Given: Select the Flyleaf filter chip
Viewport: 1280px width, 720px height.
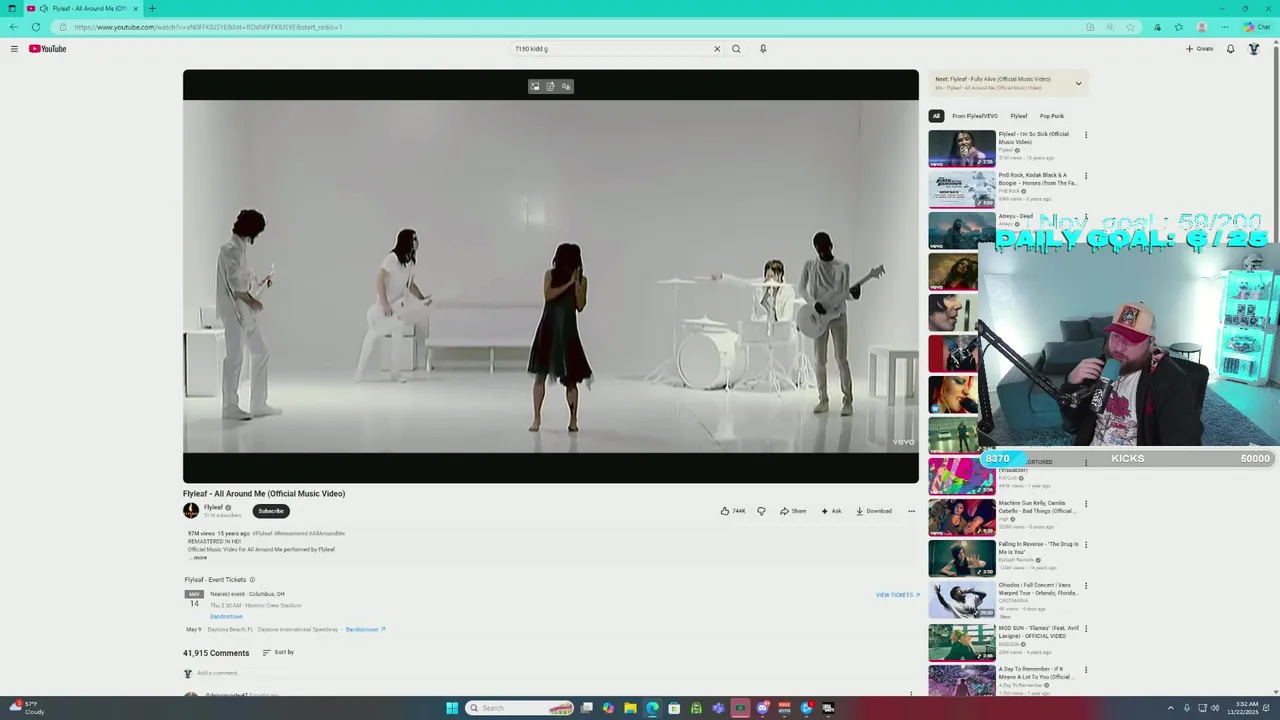Looking at the screenshot, I should click(x=1019, y=116).
